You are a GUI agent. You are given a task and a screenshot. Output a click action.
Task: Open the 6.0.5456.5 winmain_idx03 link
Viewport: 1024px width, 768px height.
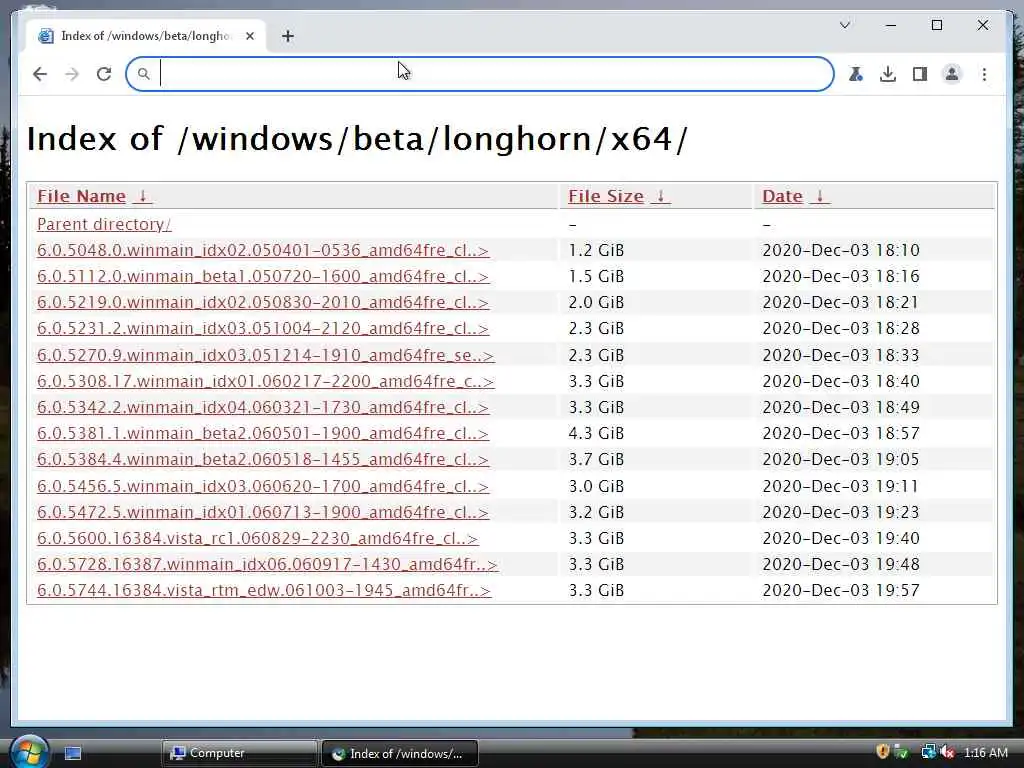pyautogui.click(x=263, y=487)
